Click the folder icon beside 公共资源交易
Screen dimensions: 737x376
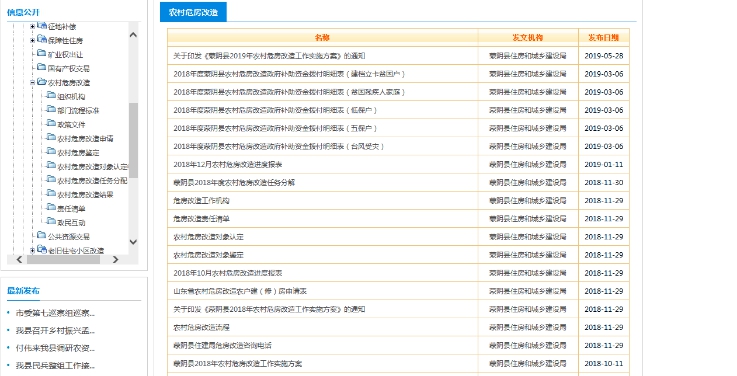click(x=41, y=235)
